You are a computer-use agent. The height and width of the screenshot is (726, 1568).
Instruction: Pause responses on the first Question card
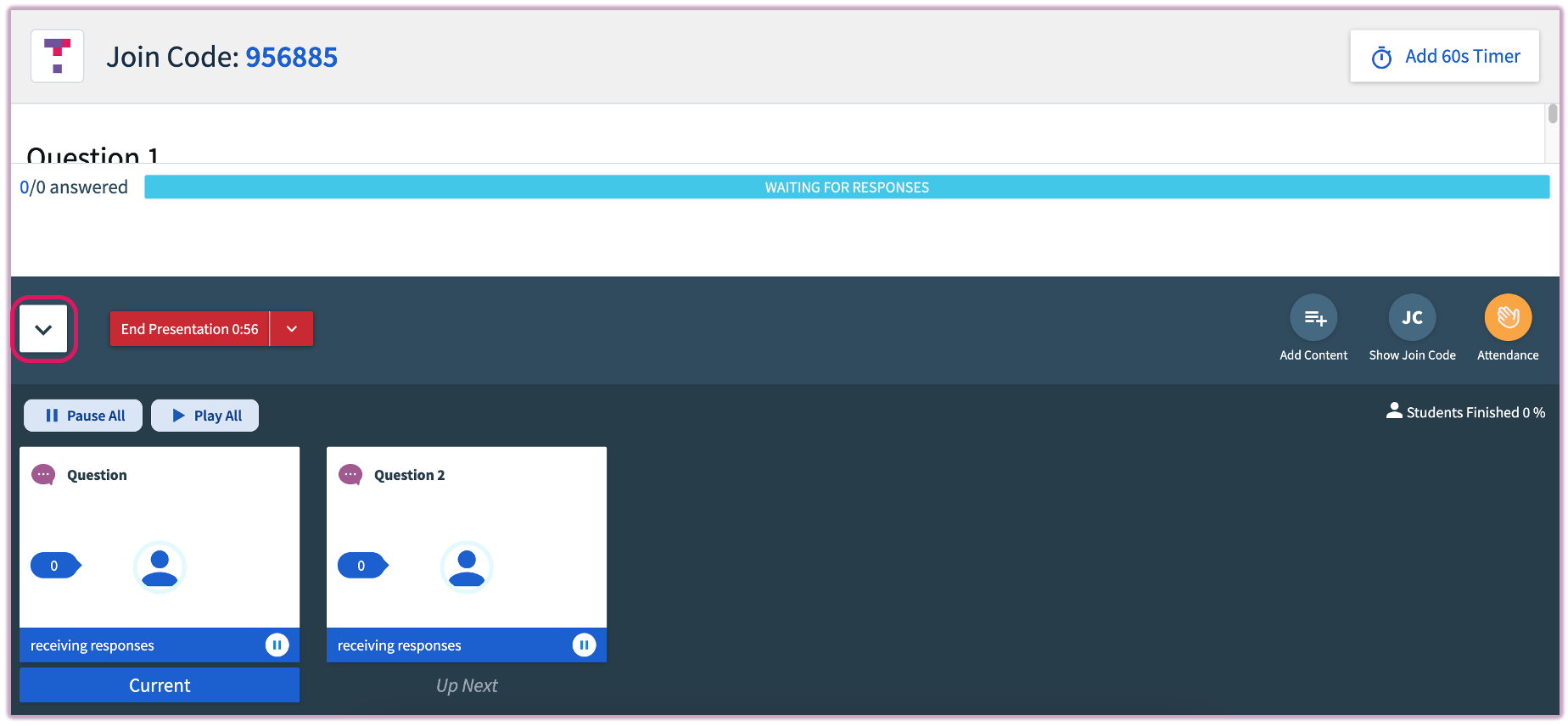[x=277, y=645]
